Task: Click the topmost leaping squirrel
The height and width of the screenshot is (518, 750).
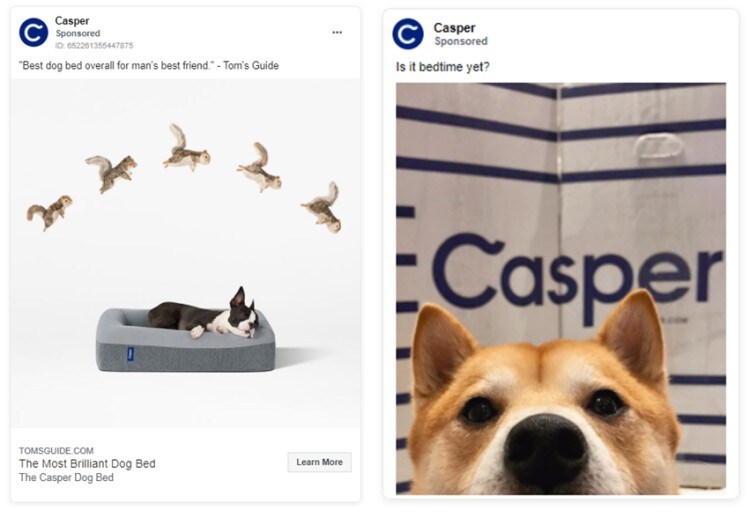Action: [186, 148]
